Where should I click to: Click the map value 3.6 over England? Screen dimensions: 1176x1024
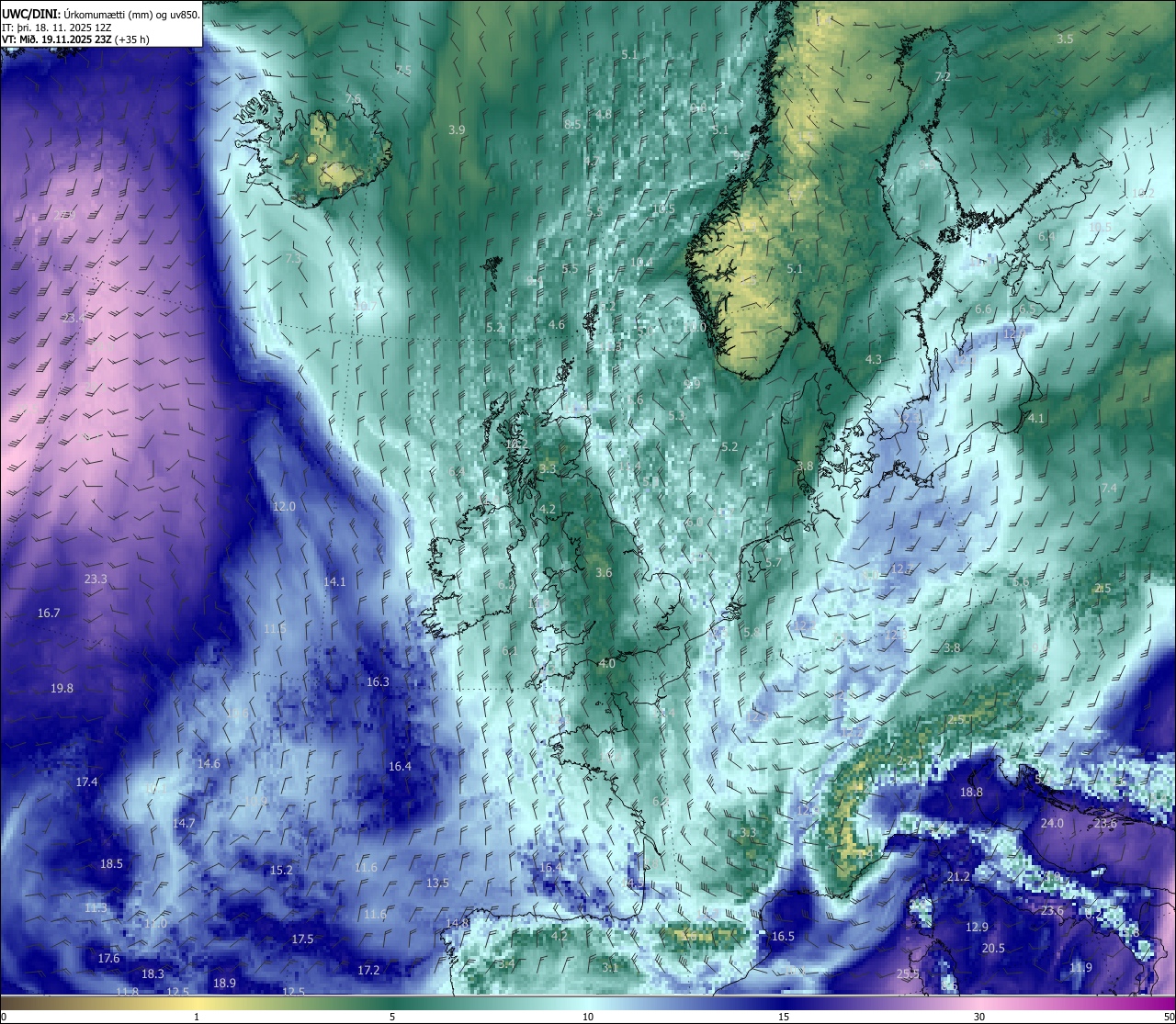coord(604,573)
